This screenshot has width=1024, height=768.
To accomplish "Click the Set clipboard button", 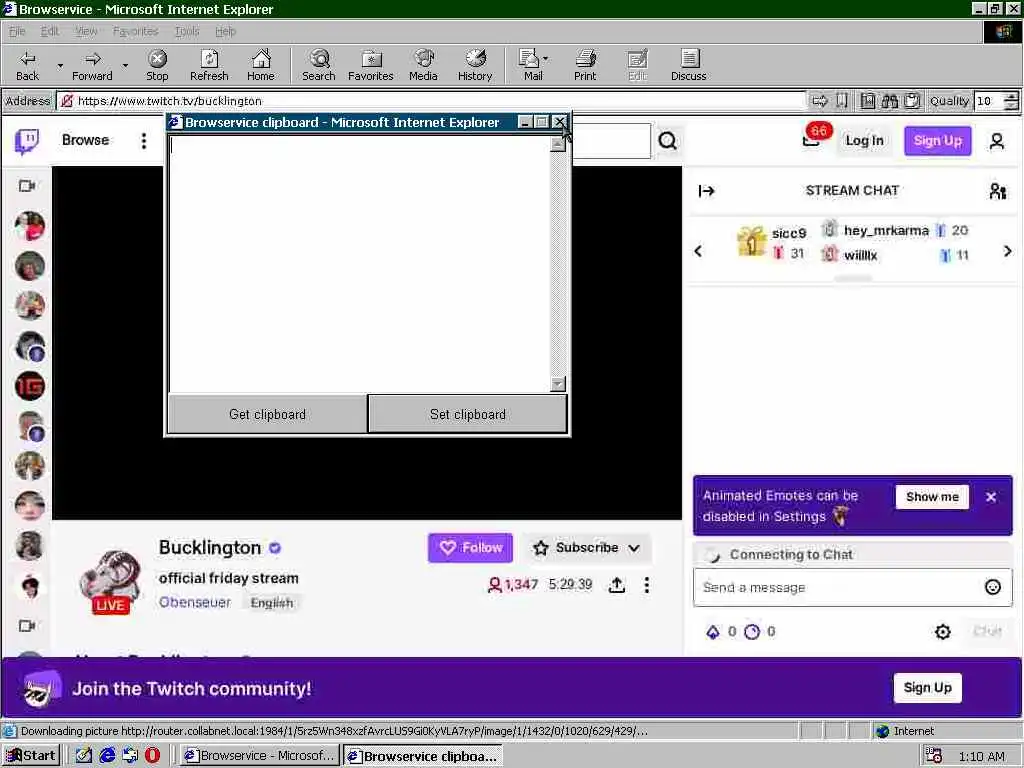I will click(468, 414).
